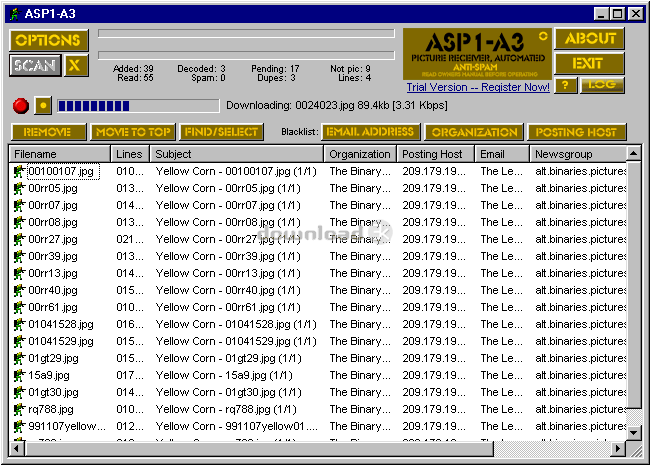Sort by Filename column header
The height and width of the screenshot is (465, 650).
point(60,154)
